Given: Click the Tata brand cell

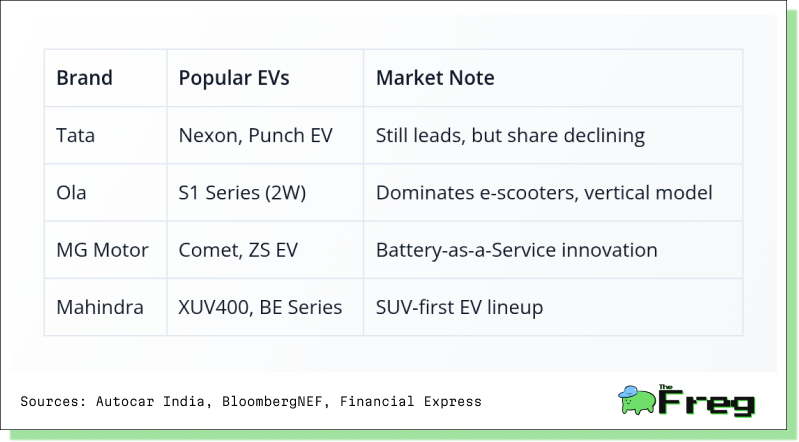Looking at the screenshot, I should (105, 135).
